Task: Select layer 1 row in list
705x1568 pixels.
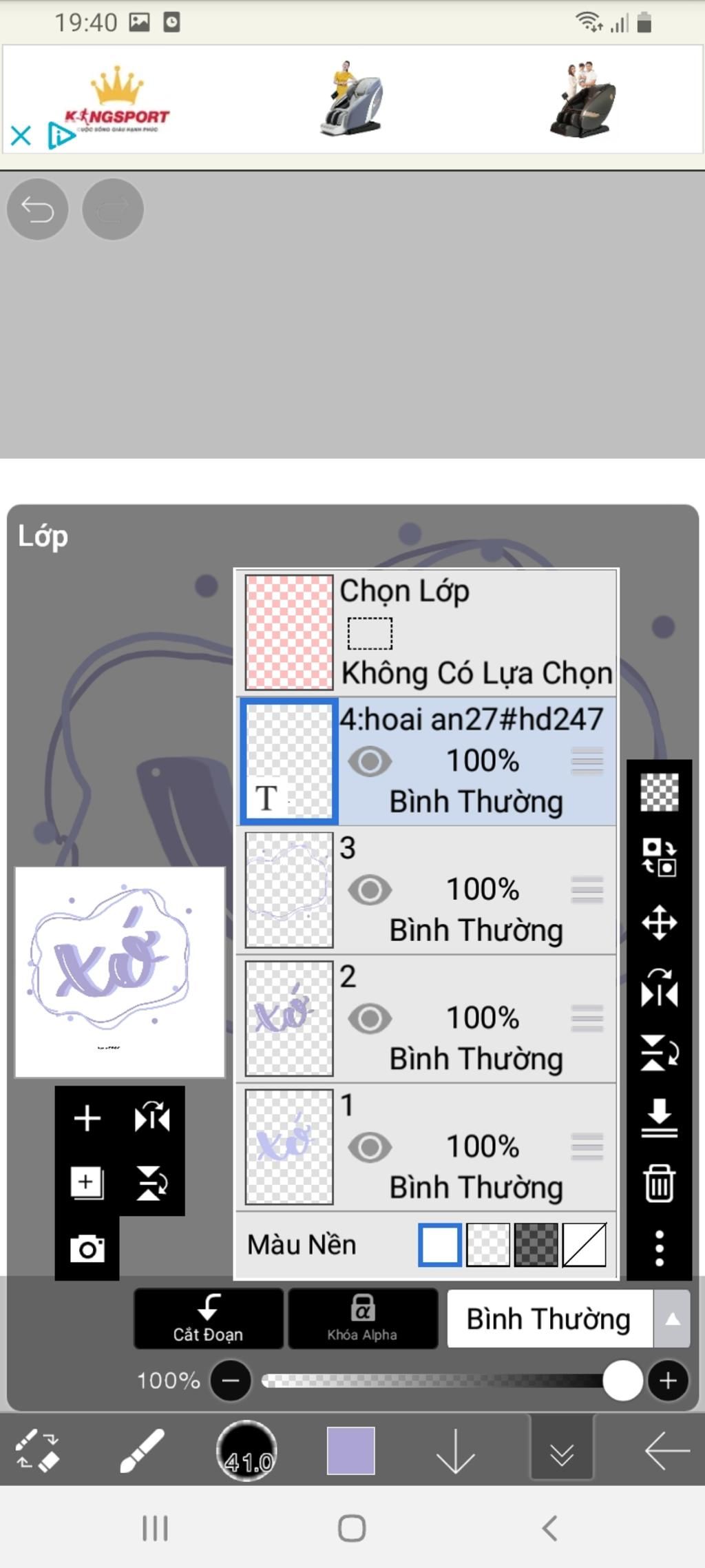Action: pyautogui.click(x=426, y=1147)
